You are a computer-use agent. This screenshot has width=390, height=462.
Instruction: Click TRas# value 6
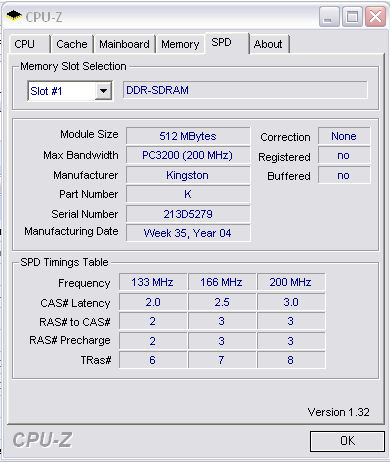[152, 360]
